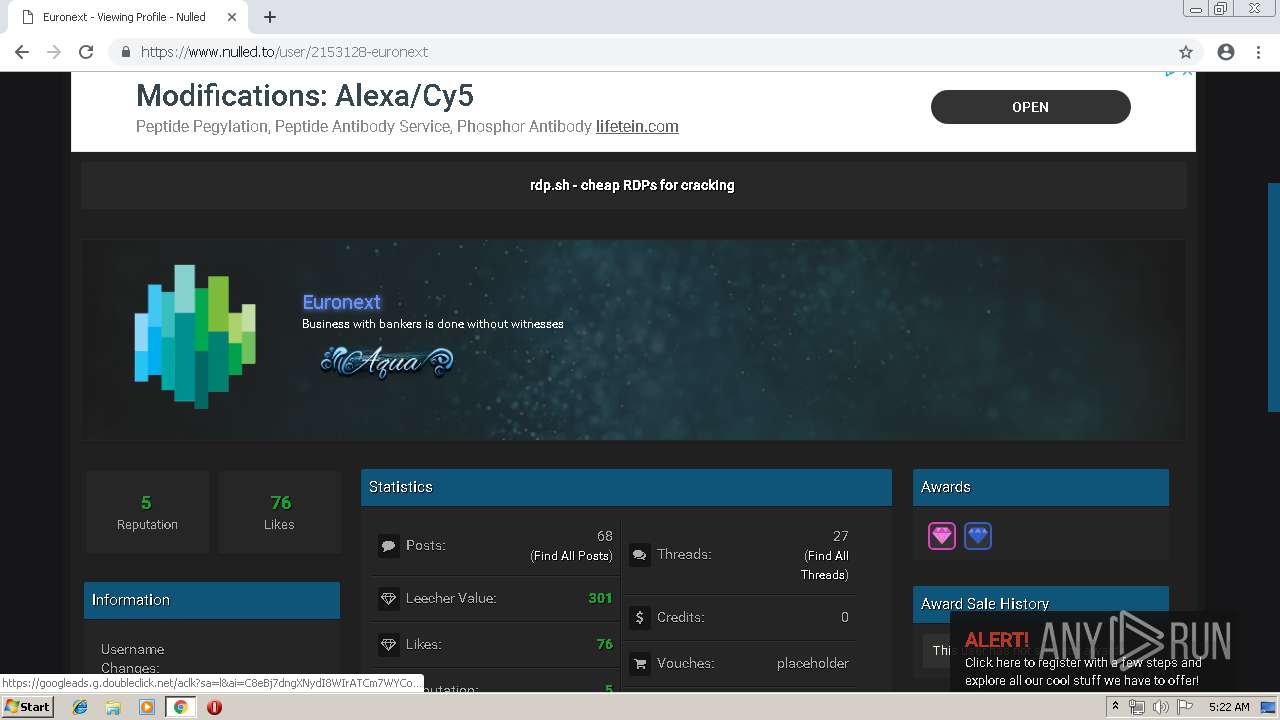
Task: Open the Find All Threads link
Action: click(825, 565)
